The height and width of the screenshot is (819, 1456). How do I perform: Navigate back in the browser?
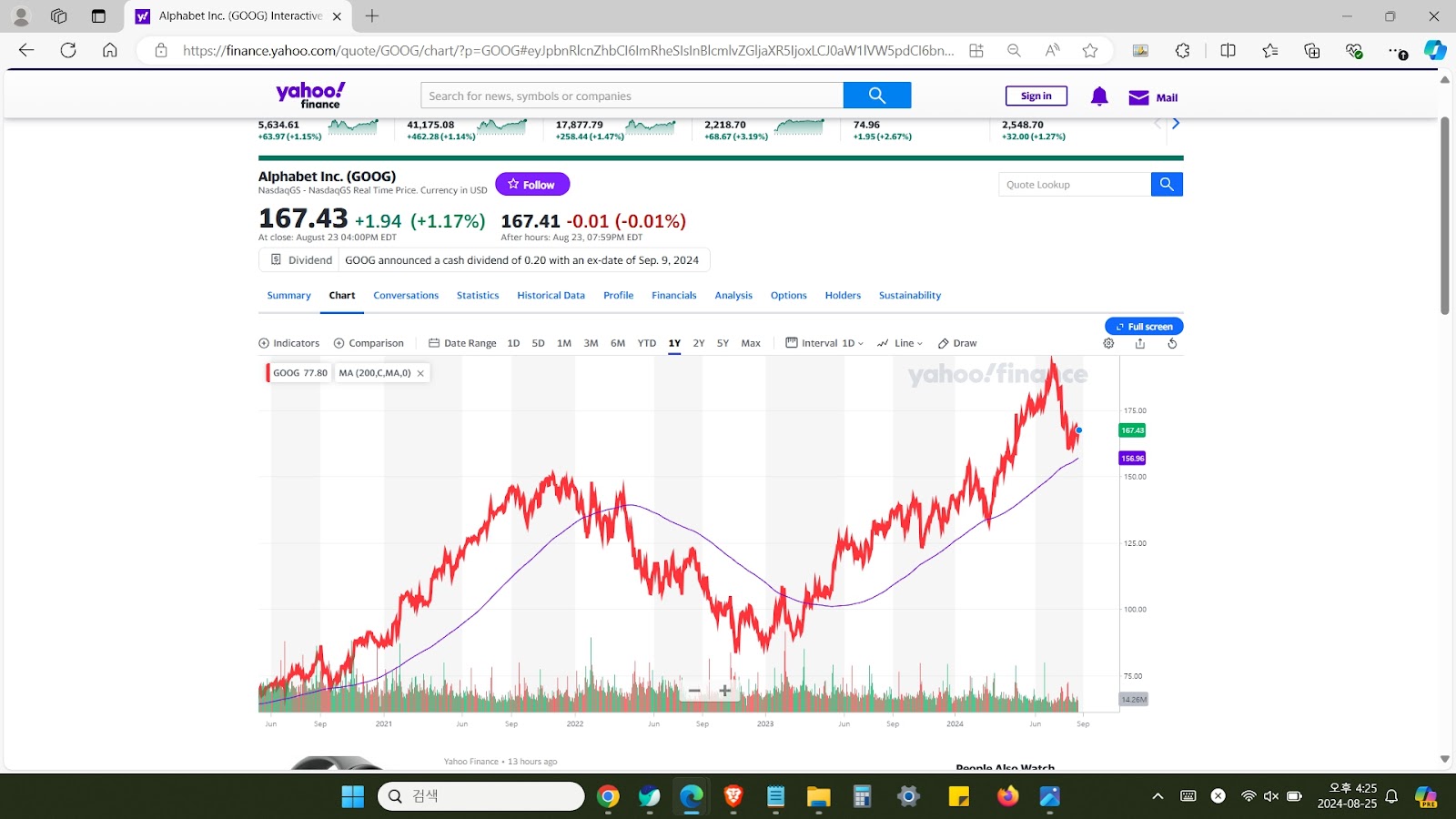pos(26,50)
